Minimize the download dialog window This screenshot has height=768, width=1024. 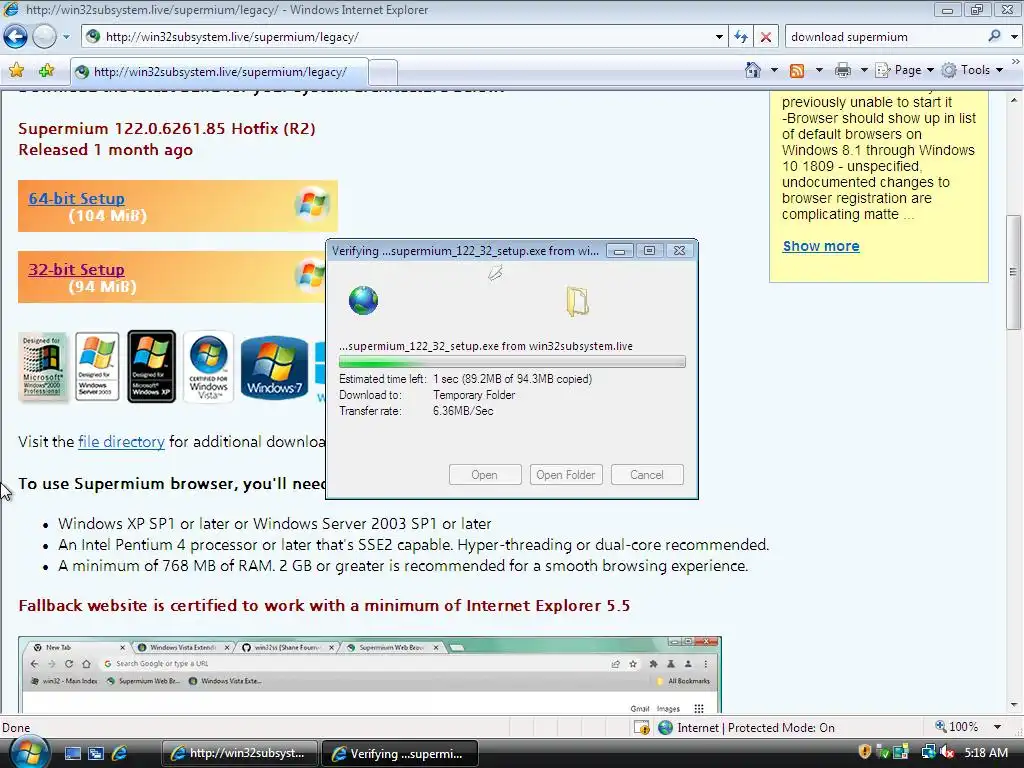click(x=619, y=251)
